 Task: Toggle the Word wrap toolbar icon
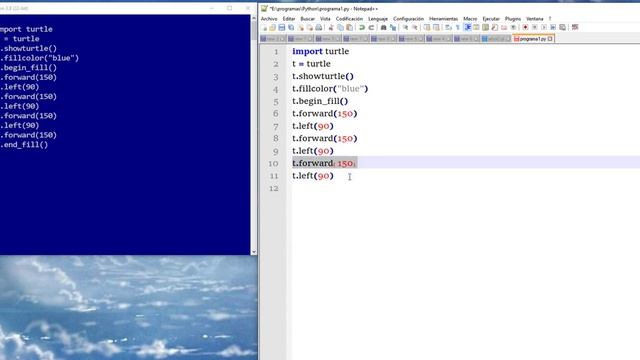[x=448, y=27]
